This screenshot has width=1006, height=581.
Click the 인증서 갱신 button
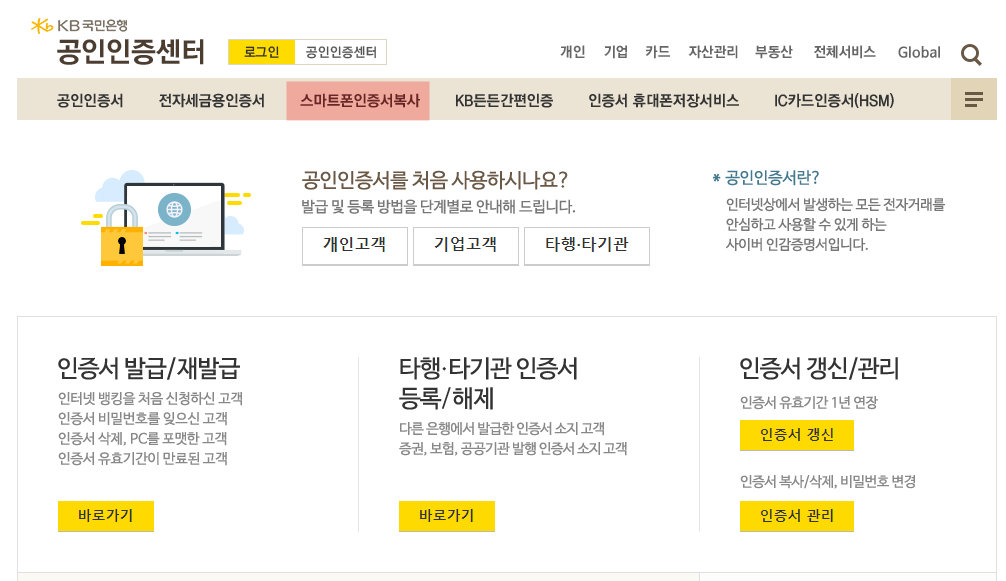point(797,435)
